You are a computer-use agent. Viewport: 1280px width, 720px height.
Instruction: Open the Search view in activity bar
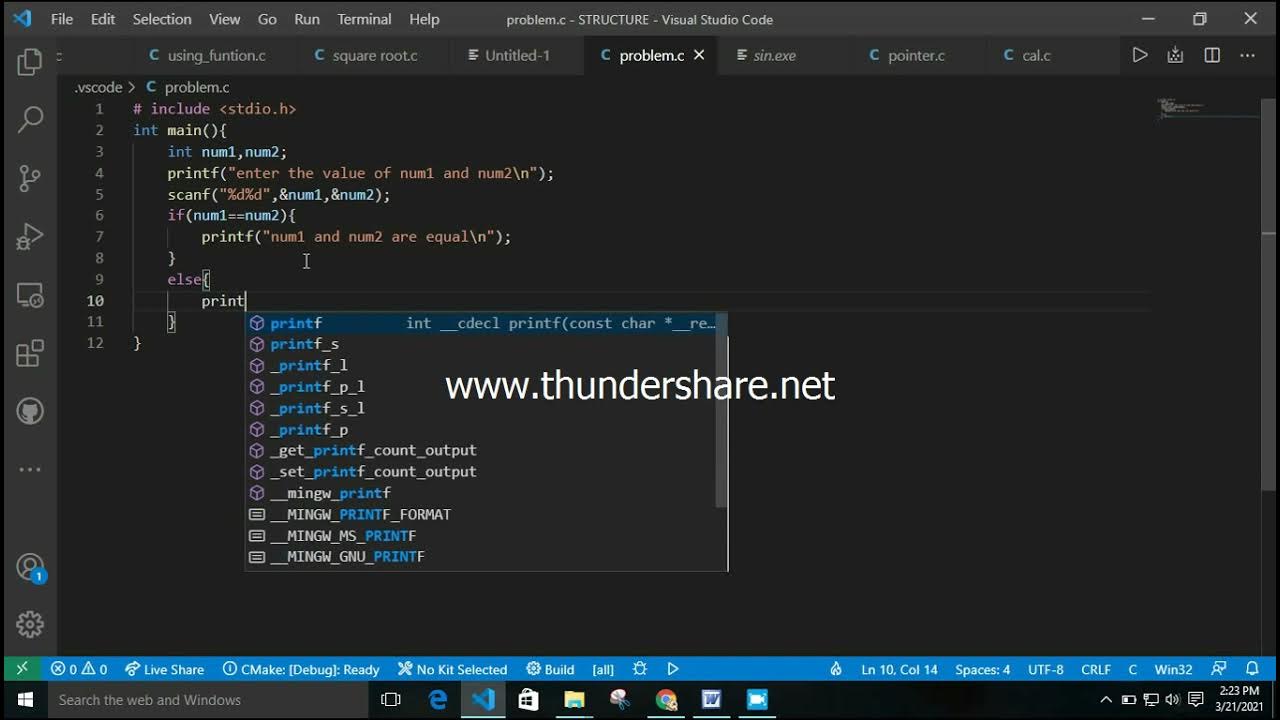30,120
